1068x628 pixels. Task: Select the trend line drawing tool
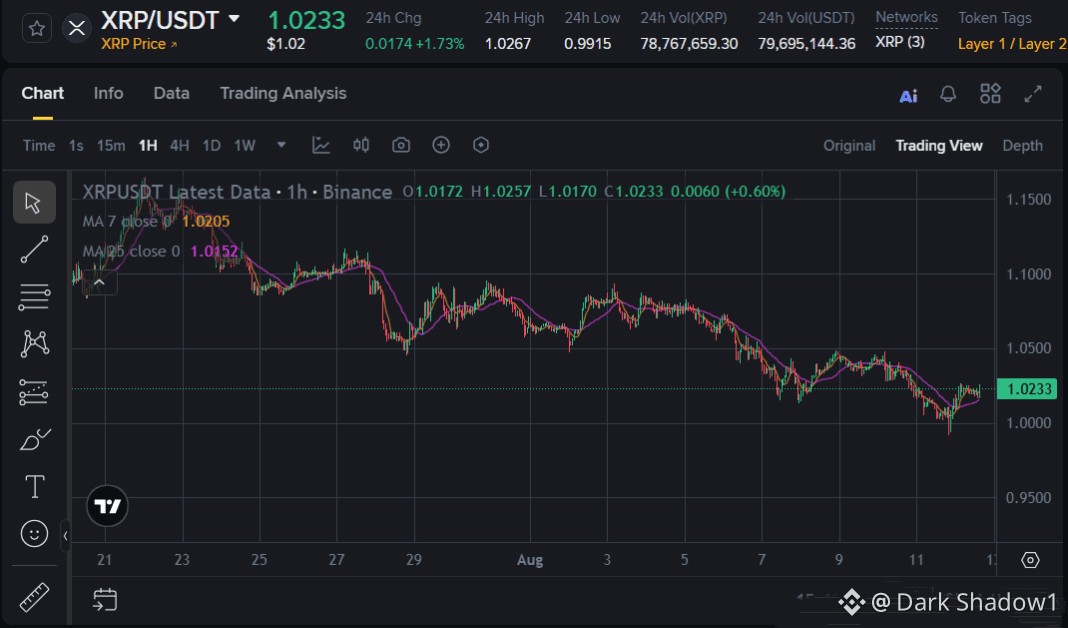(x=34, y=249)
